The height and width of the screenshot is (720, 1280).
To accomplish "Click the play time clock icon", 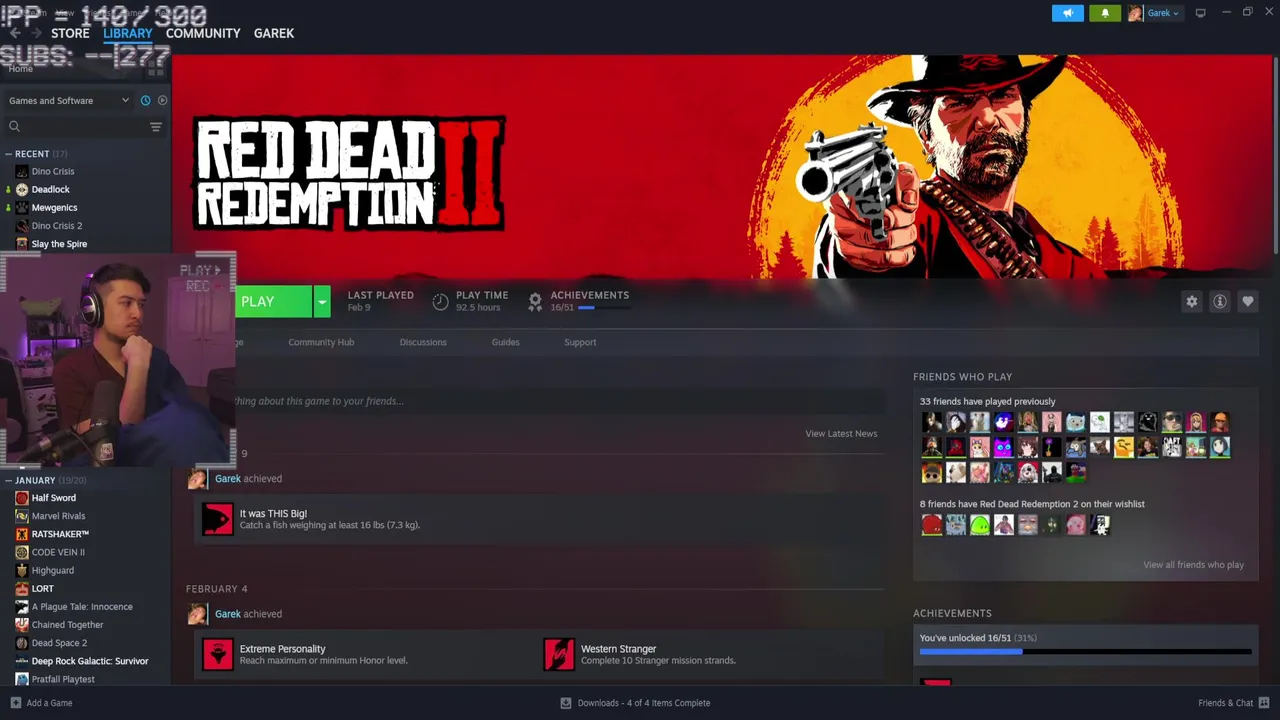I will 440,301.
